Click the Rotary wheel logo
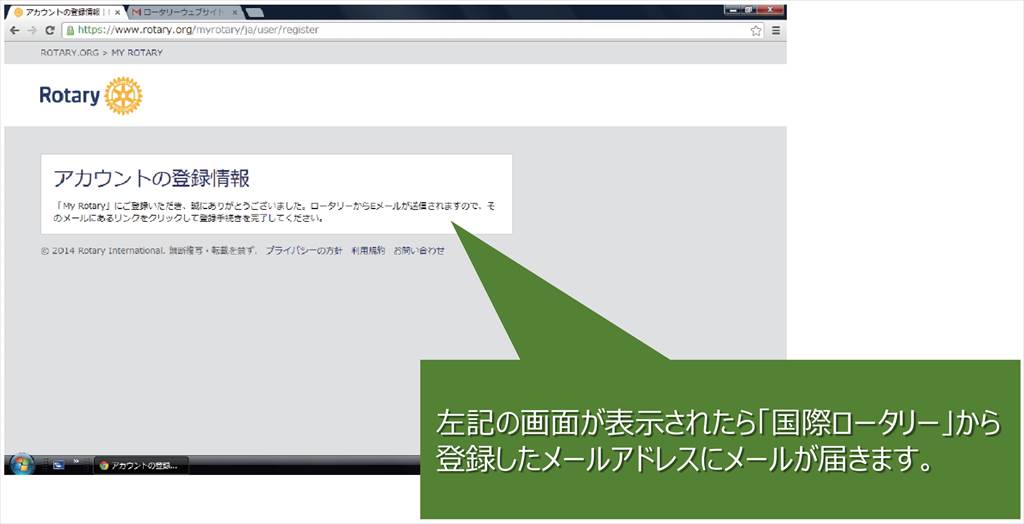 123,96
